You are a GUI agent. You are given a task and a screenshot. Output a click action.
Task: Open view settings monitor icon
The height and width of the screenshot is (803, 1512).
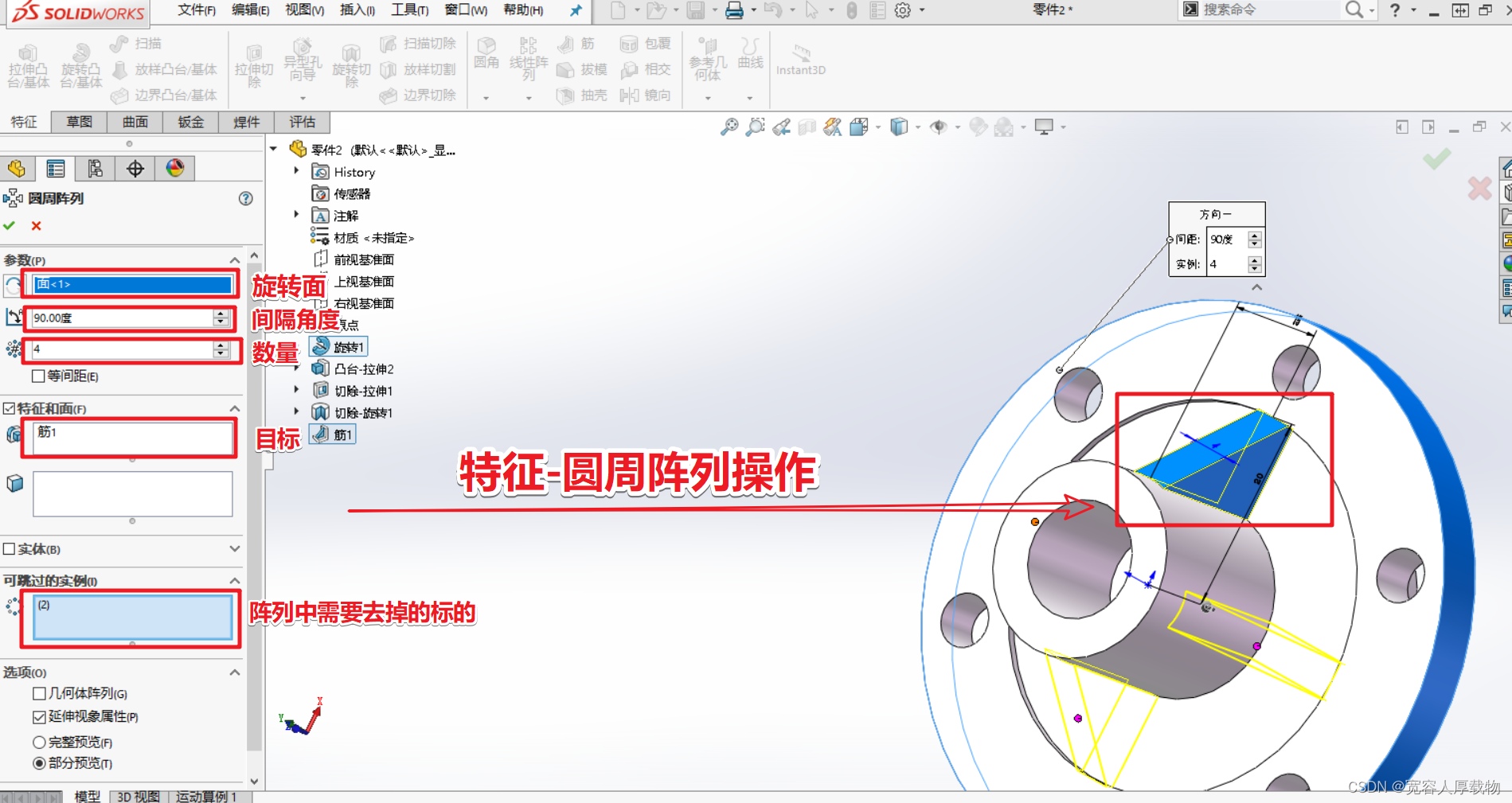coord(1044,127)
